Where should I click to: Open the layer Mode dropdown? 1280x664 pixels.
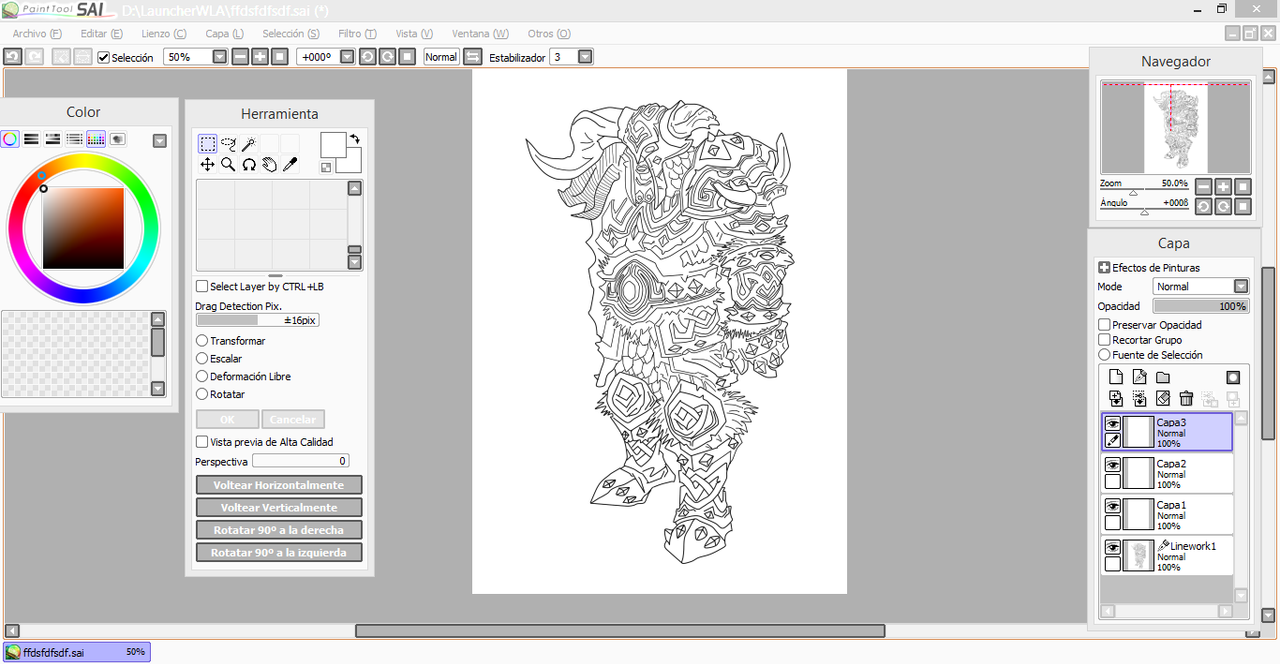tap(1240, 287)
